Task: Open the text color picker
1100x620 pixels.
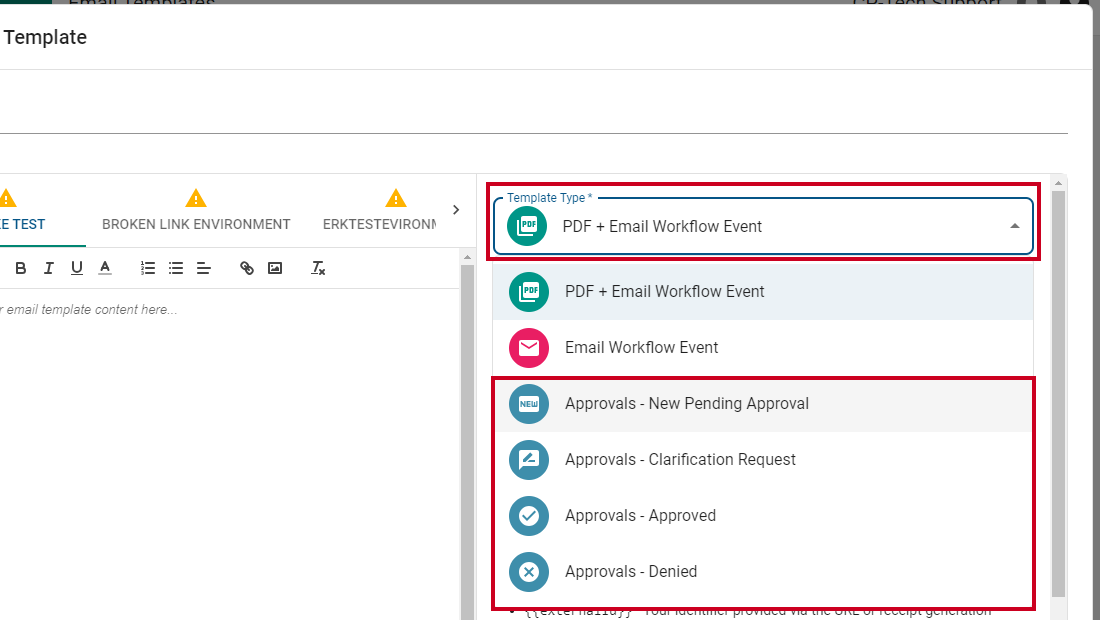Action: [x=105, y=268]
